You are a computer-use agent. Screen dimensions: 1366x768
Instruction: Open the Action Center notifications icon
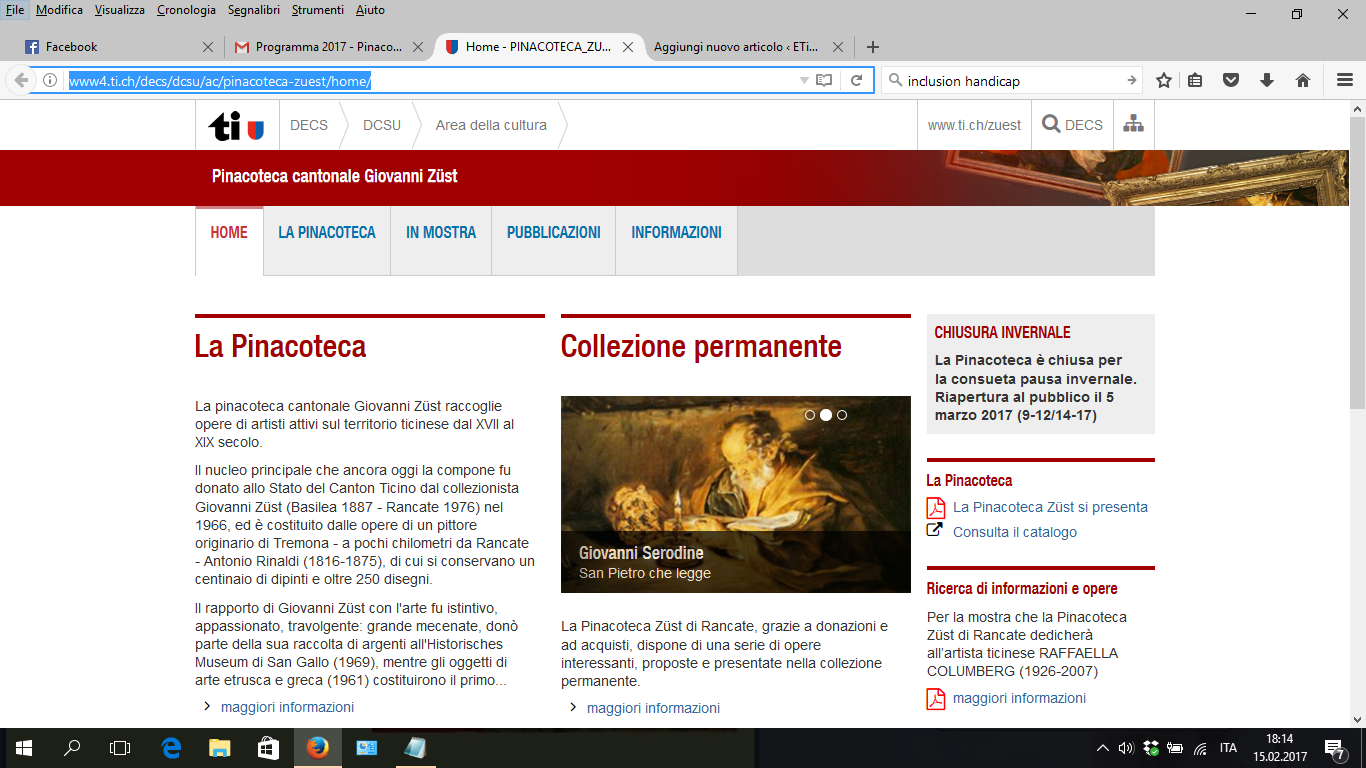1334,748
